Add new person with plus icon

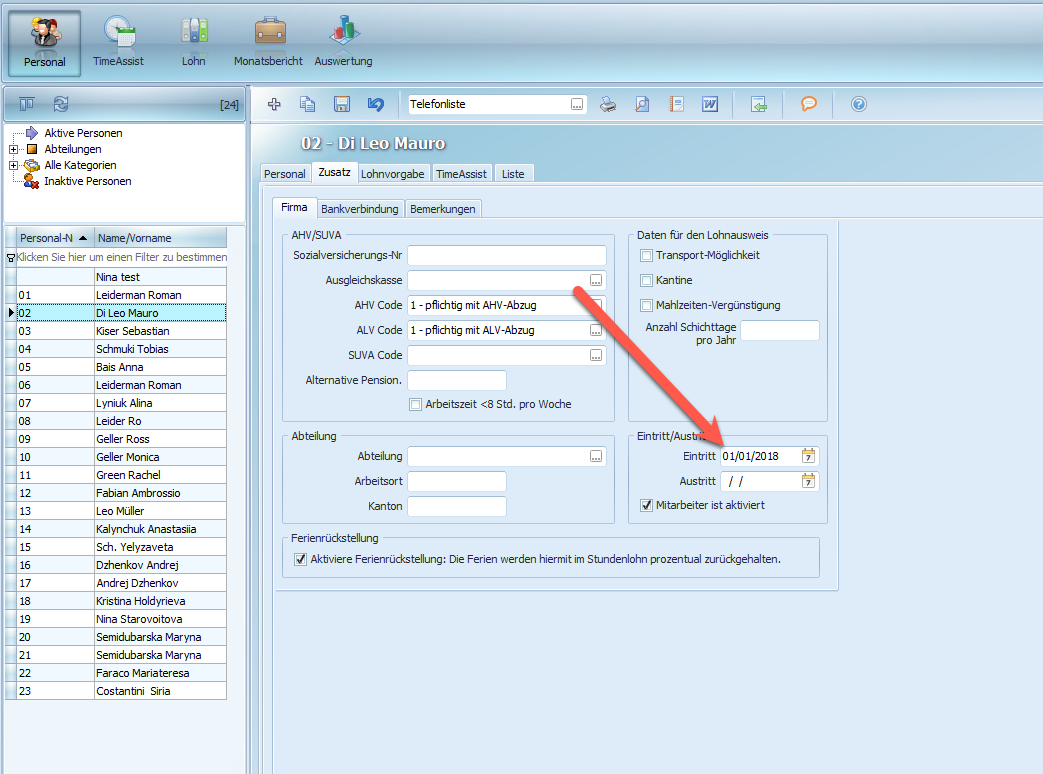click(274, 104)
